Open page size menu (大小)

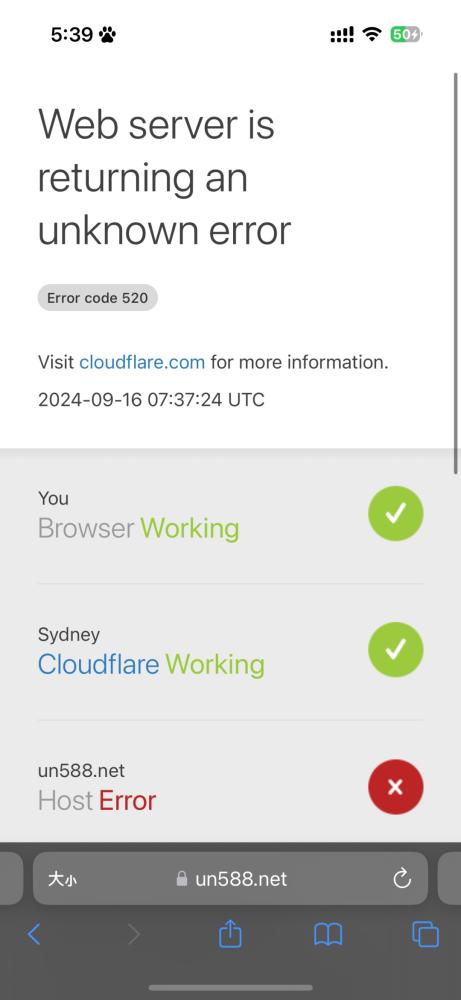[x=62, y=879]
